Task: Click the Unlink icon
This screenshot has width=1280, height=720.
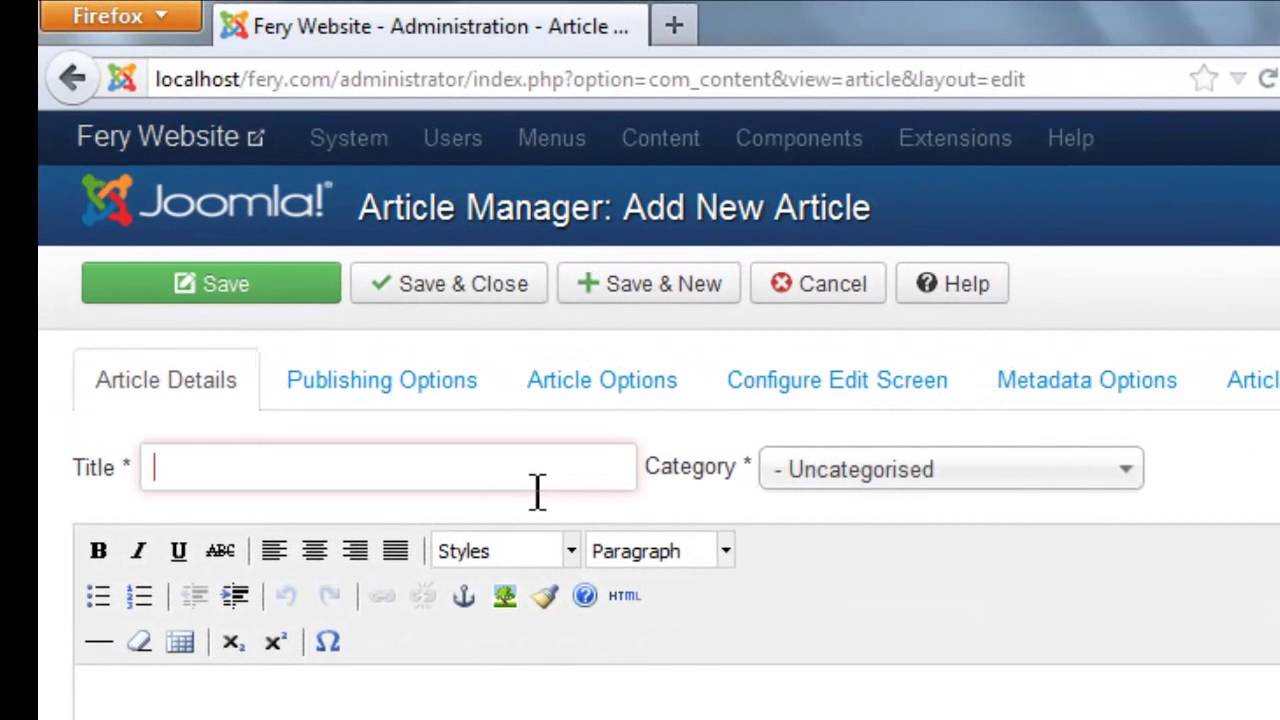Action: (x=423, y=597)
